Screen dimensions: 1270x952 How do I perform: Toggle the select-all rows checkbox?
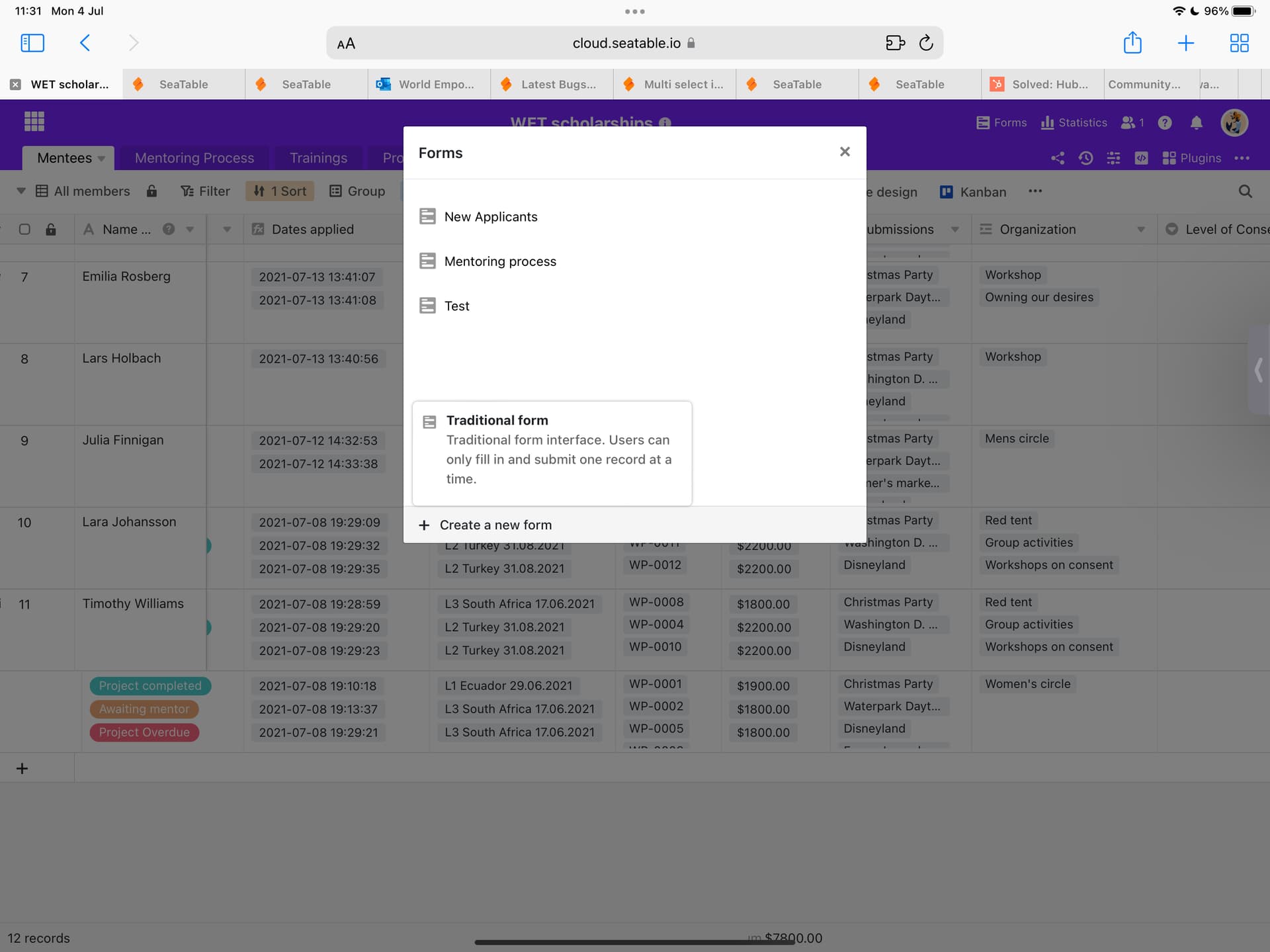[x=24, y=230]
